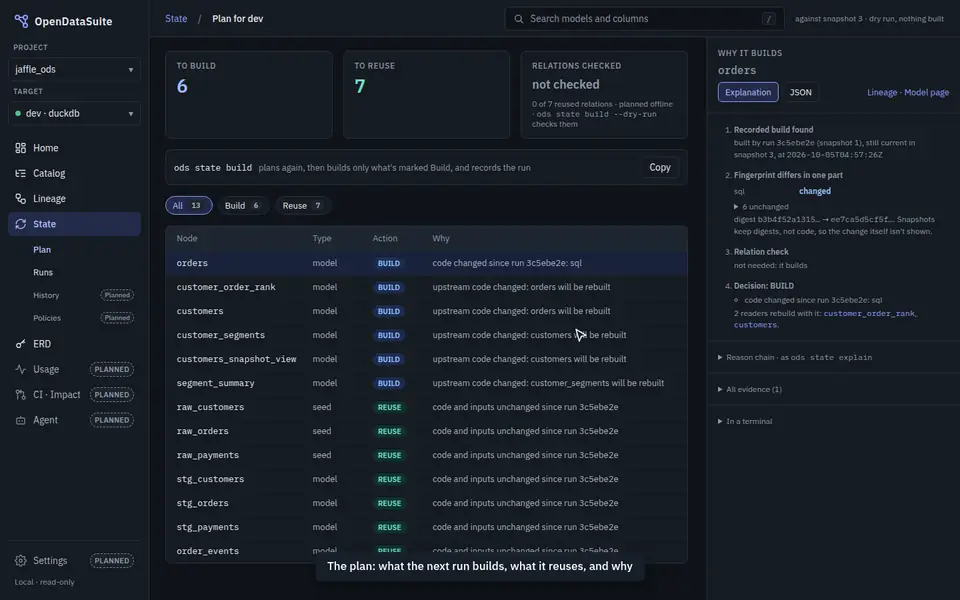
Task: Select the orders row
Action: coord(426,263)
